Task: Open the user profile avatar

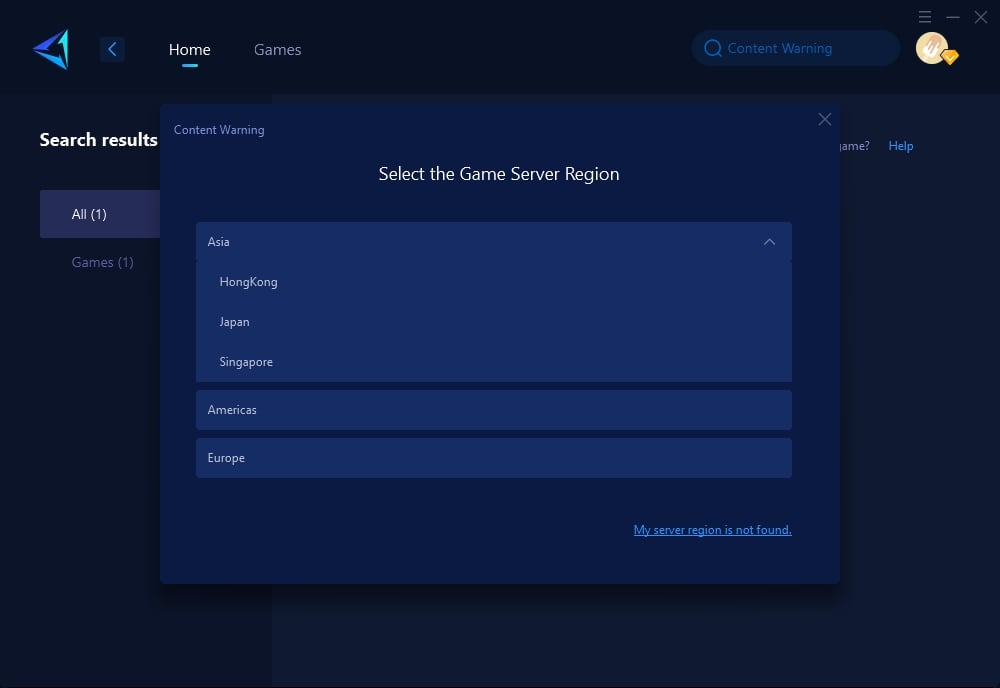Action: pos(931,48)
